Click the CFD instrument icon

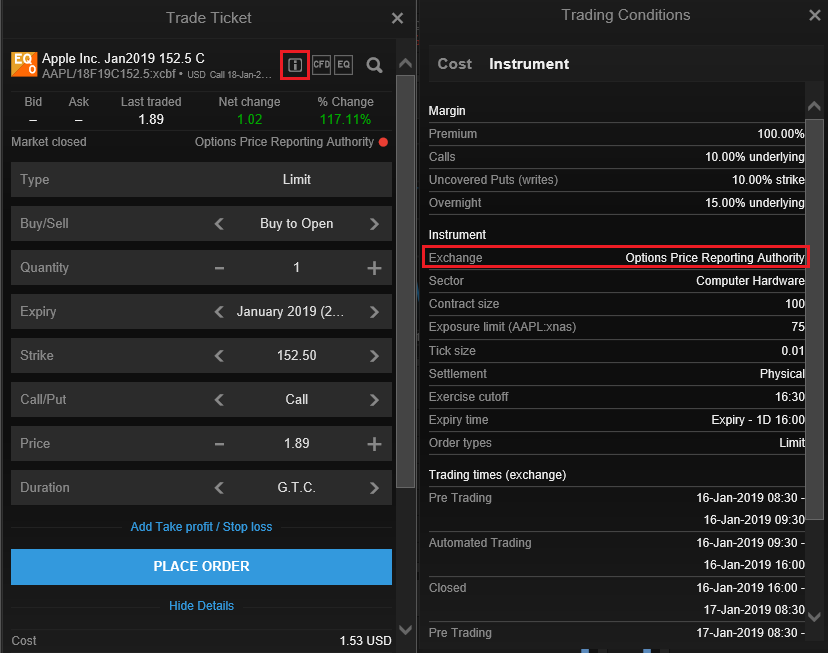click(321, 65)
